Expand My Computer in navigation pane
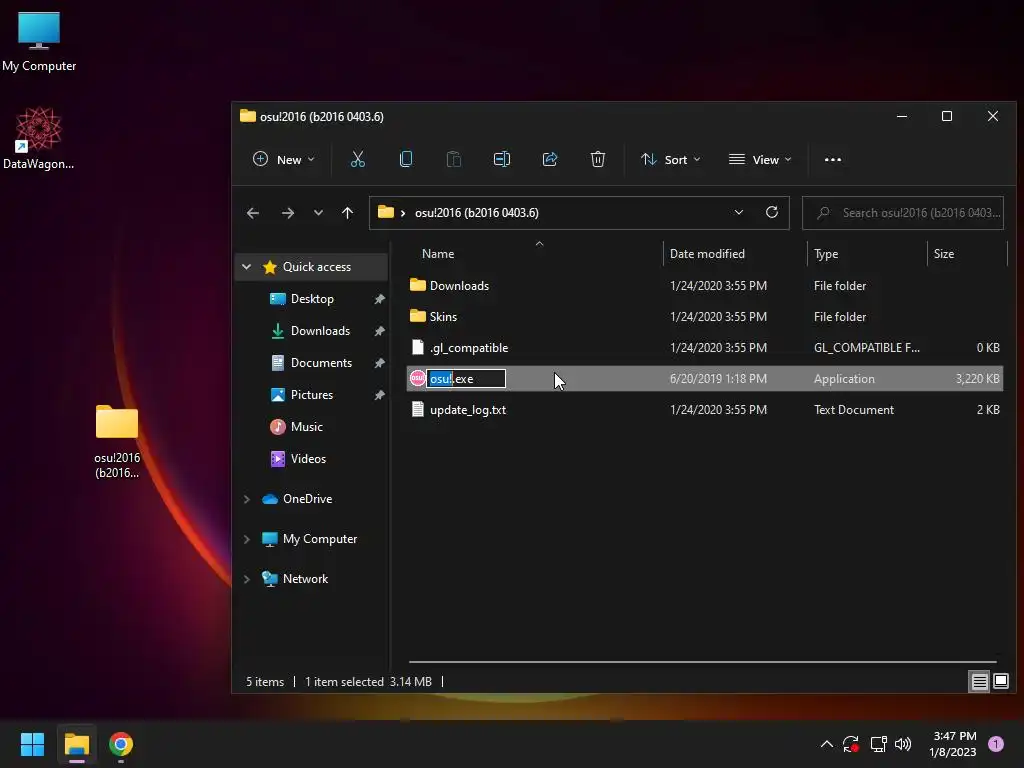Image resolution: width=1024 pixels, height=768 pixels. (x=246, y=539)
